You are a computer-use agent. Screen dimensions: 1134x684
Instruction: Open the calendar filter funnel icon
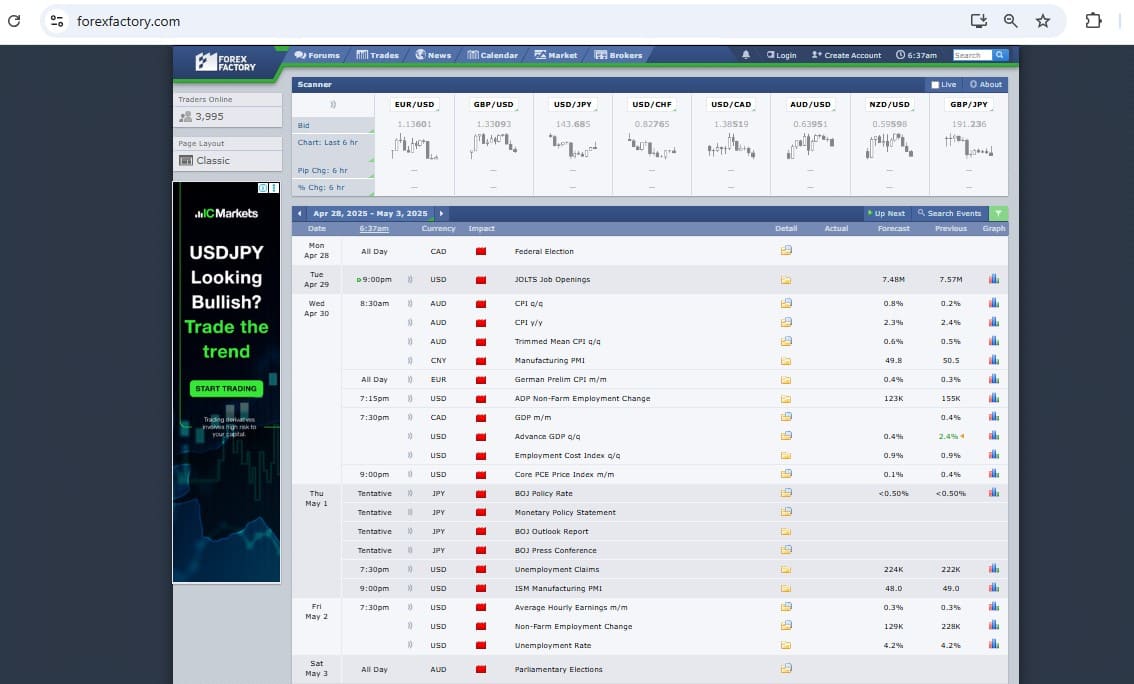(998, 213)
